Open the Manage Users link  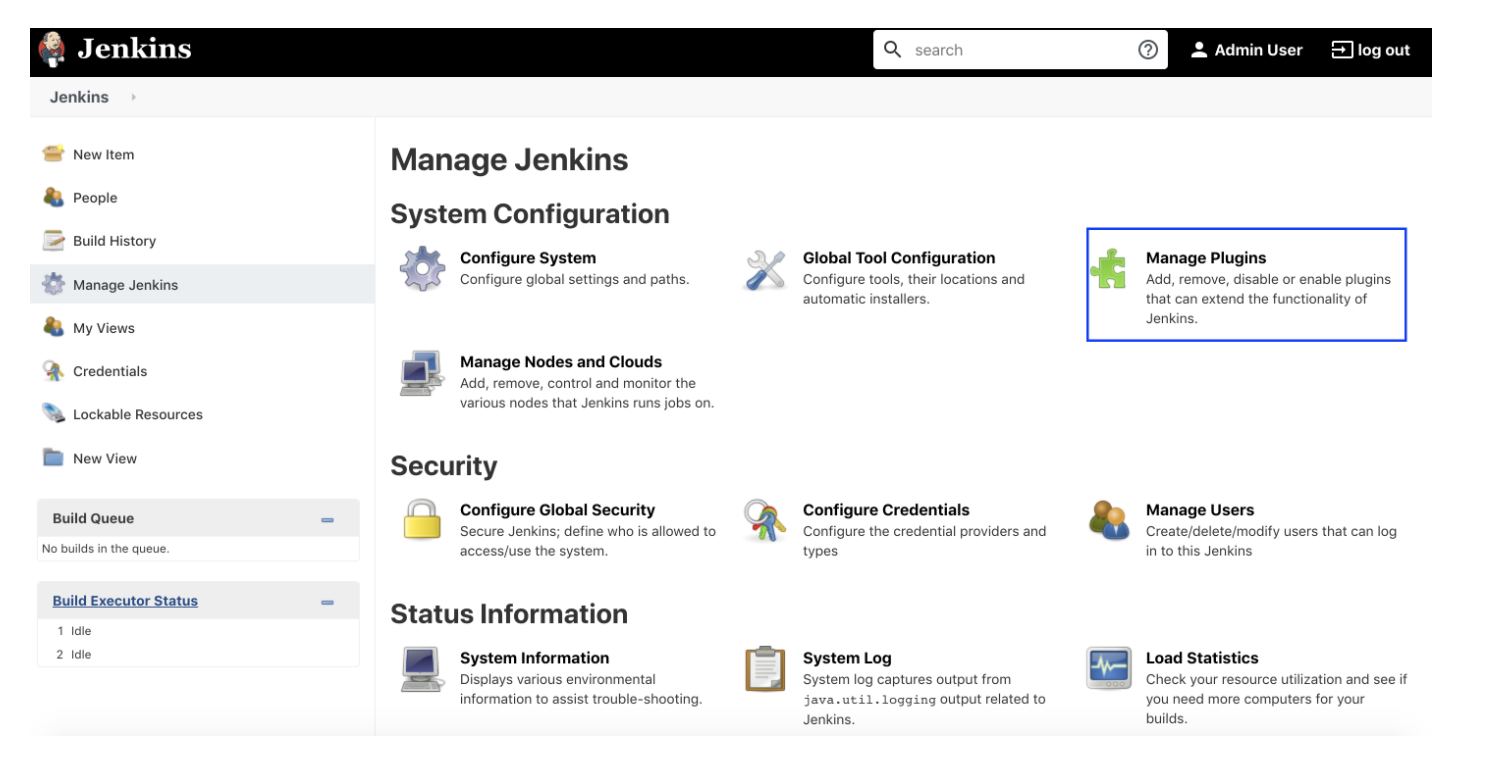tap(1199, 510)
